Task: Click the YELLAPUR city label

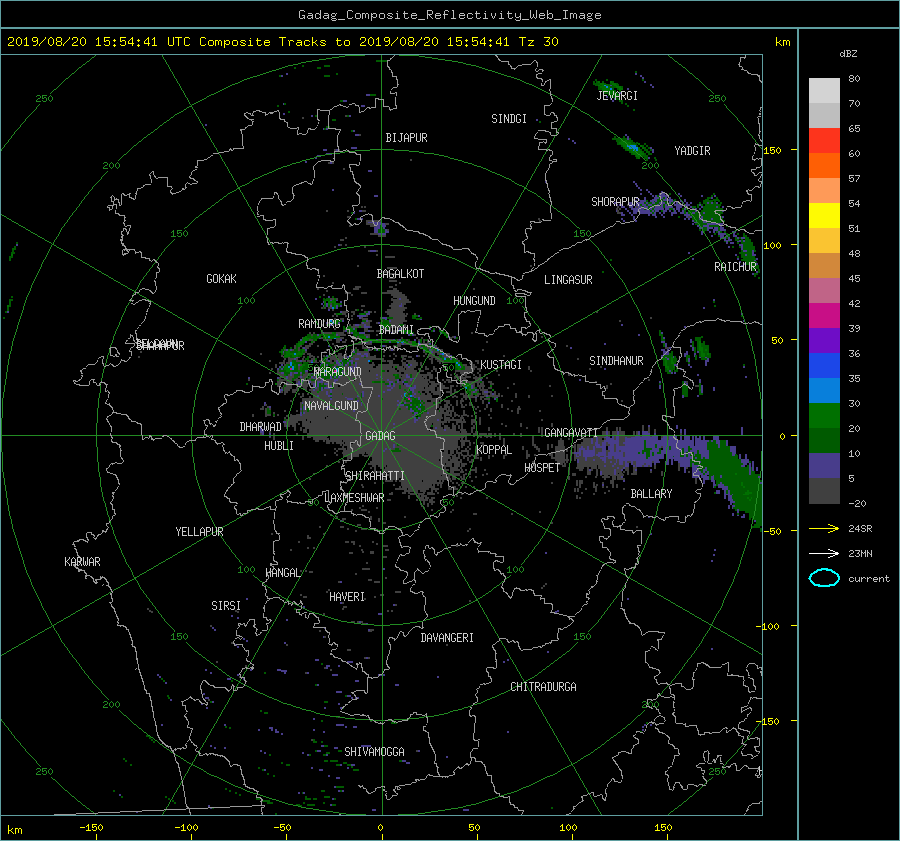Action: (x=199, y=532)
